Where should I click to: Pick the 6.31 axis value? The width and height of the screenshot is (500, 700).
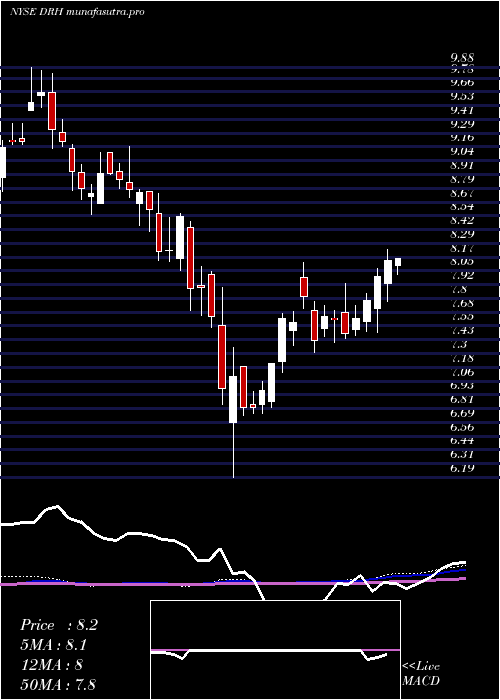coord(462,454)
